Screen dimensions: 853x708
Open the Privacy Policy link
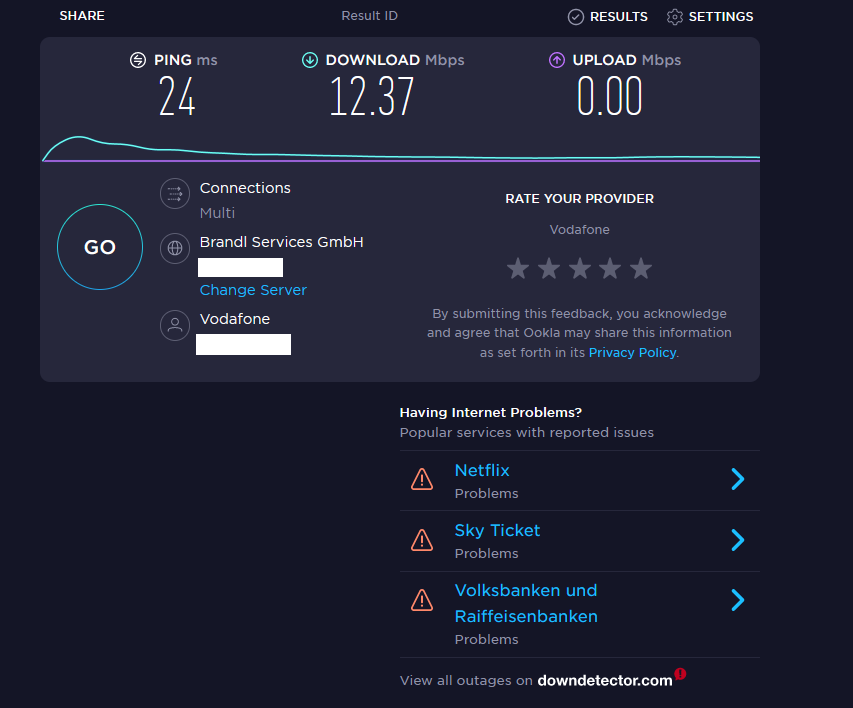click(632, 353)
